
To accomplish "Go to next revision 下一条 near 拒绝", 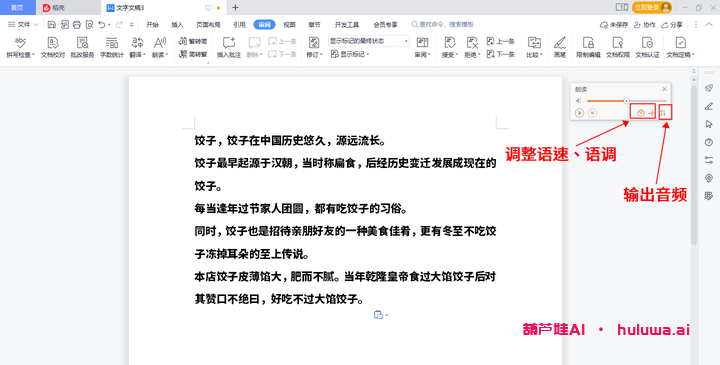I will (501, 54).
